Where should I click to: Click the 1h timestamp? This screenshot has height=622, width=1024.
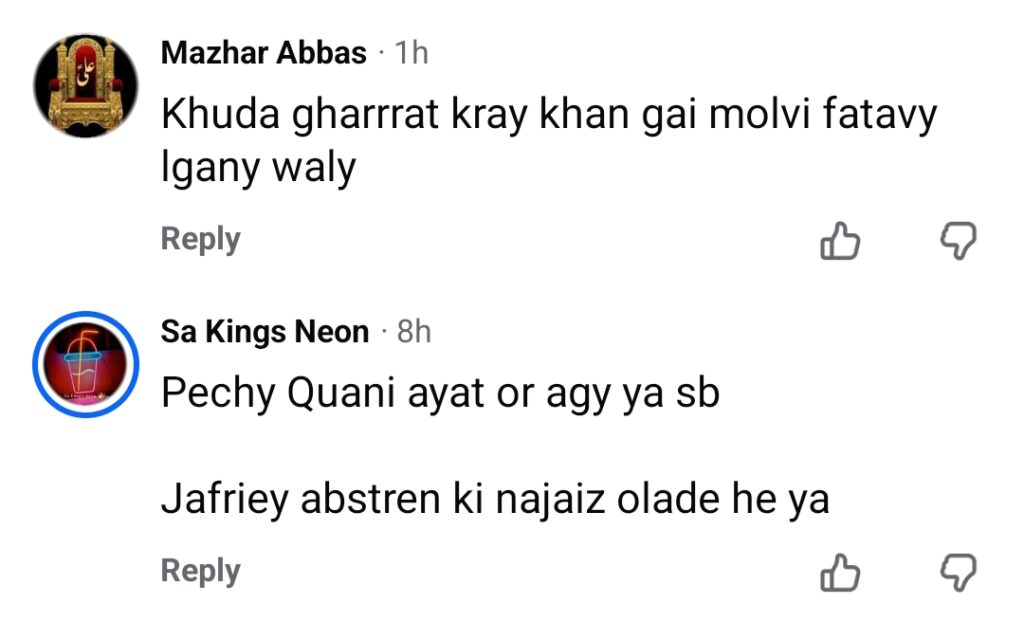(x=411, y=53)
